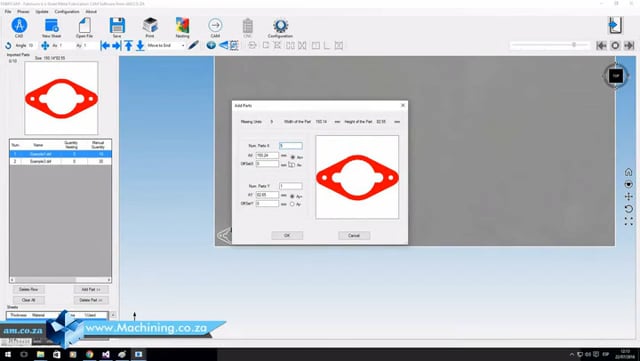Open the CAD module icon
The image size is (640, 361).
click(19, 25)
